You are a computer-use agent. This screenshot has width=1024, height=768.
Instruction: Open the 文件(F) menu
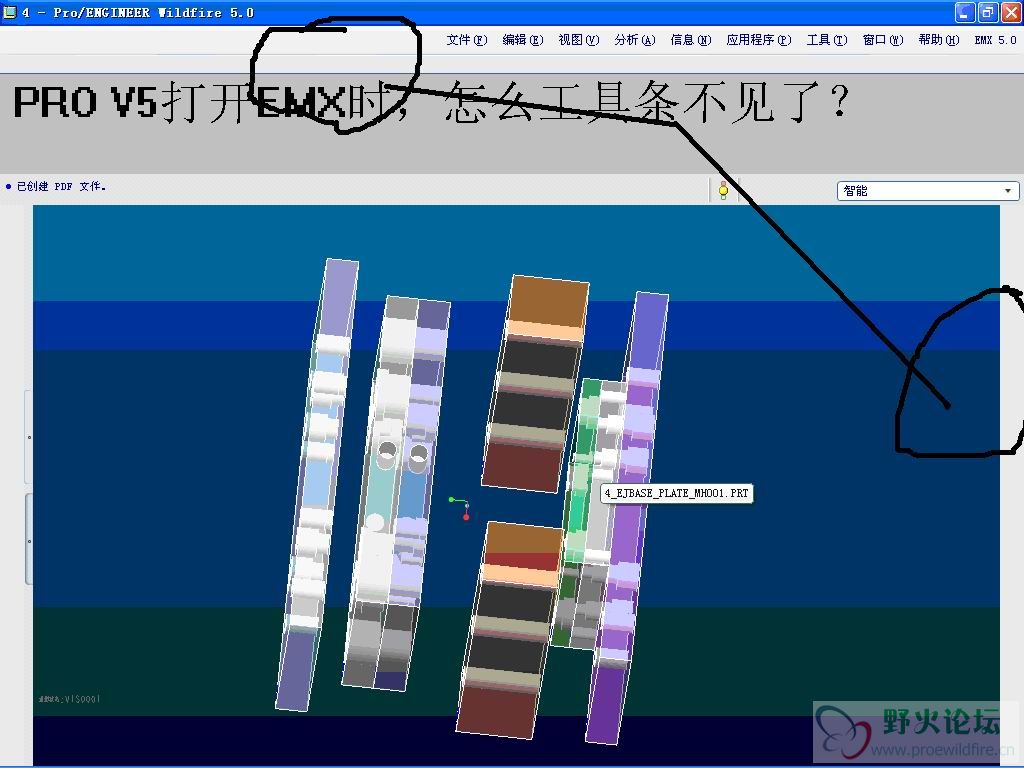pyautogui.click(x=466, y=40)
